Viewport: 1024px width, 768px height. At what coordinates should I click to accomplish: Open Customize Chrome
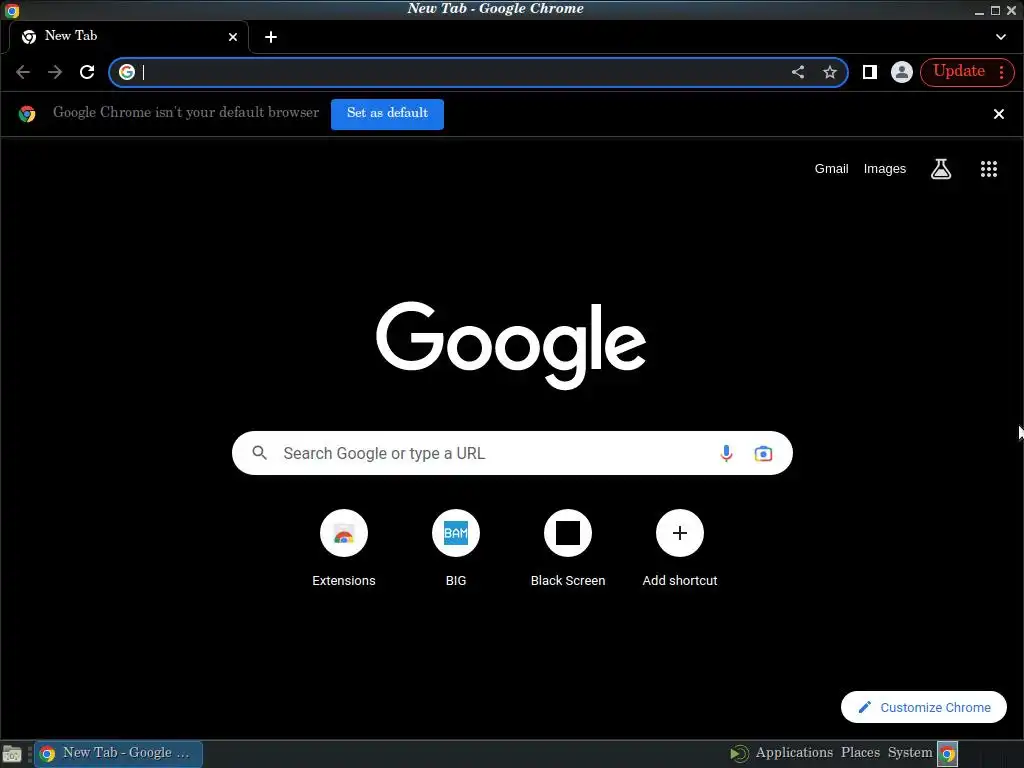[x=923, y=707]
